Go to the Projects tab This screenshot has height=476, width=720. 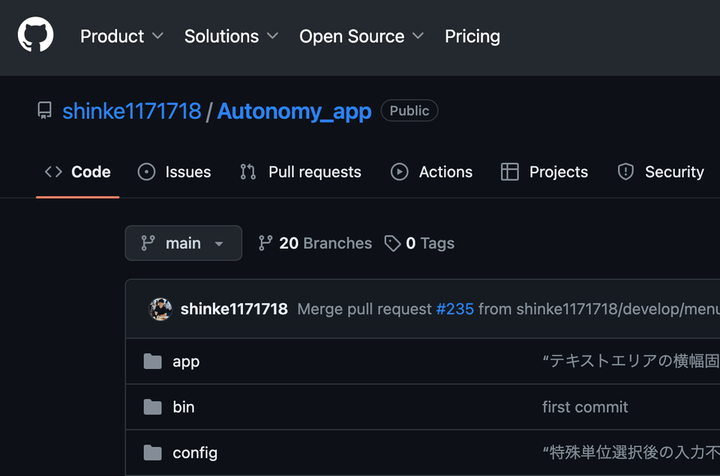point(545,172)
